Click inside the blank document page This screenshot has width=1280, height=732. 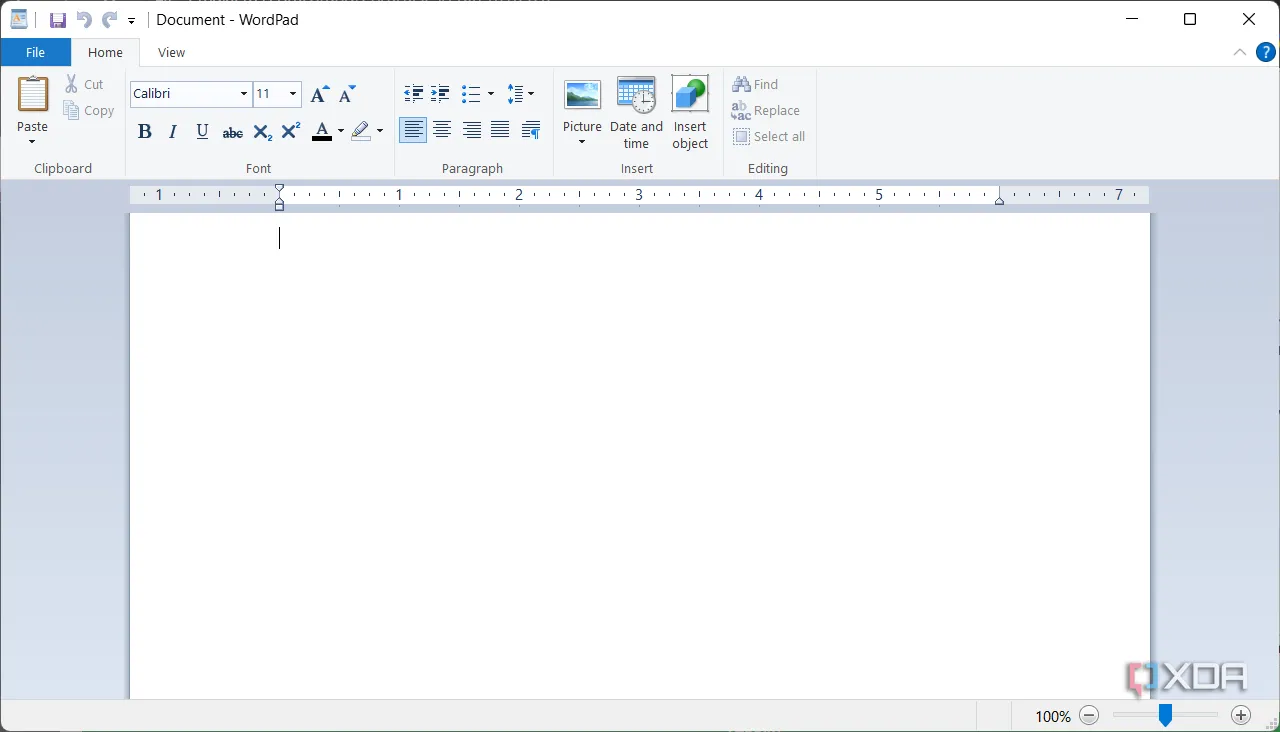pyautogui.click(x=640, y=455)
